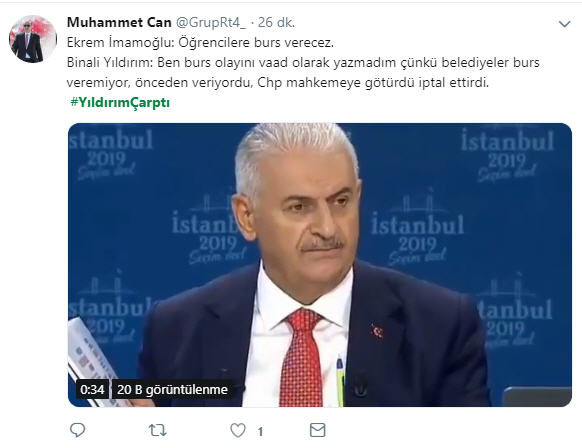This screenshot has height=448, width=582.
Task: Open the Muhammet Can display name link
Action: click(119, 23)
